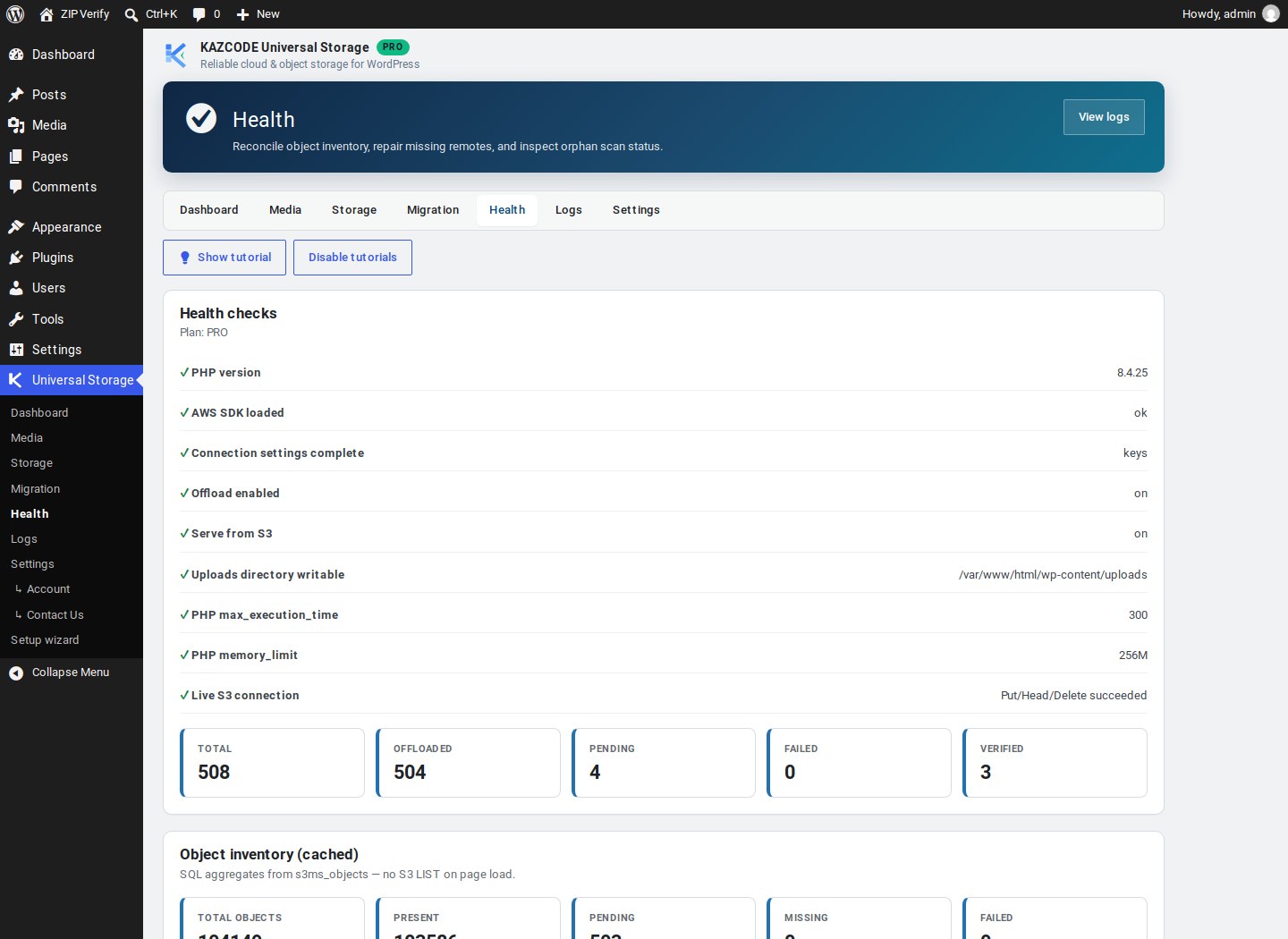Image resolution: width=1288 pixels, height=939 pixels.
Task: Click the Users person icon
Action: coord(16,288)
